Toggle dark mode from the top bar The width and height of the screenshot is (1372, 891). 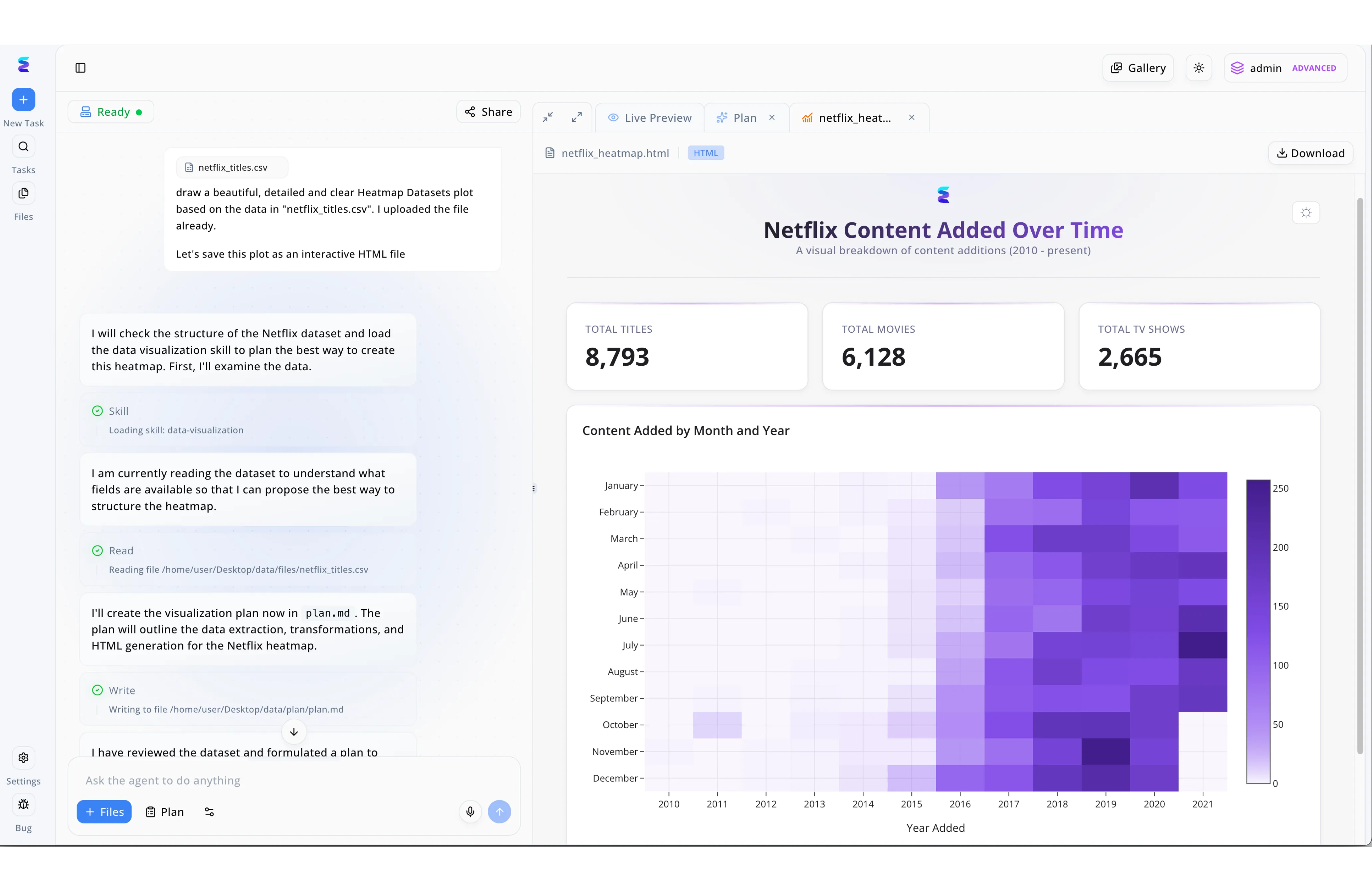(1198, 68)
